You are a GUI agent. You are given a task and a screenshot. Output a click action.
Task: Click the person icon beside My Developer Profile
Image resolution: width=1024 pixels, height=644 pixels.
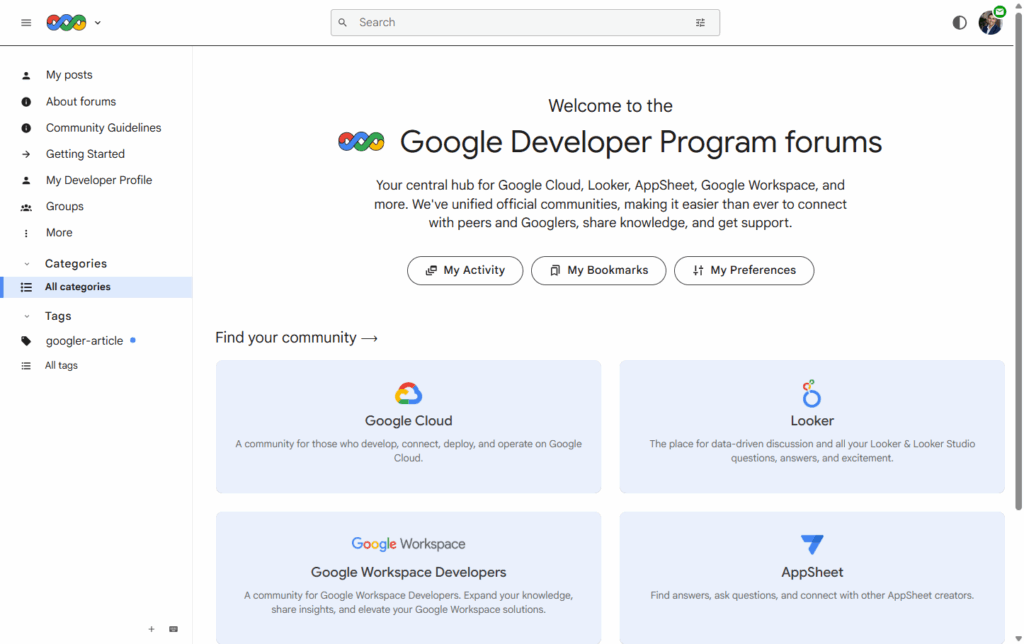26,180
